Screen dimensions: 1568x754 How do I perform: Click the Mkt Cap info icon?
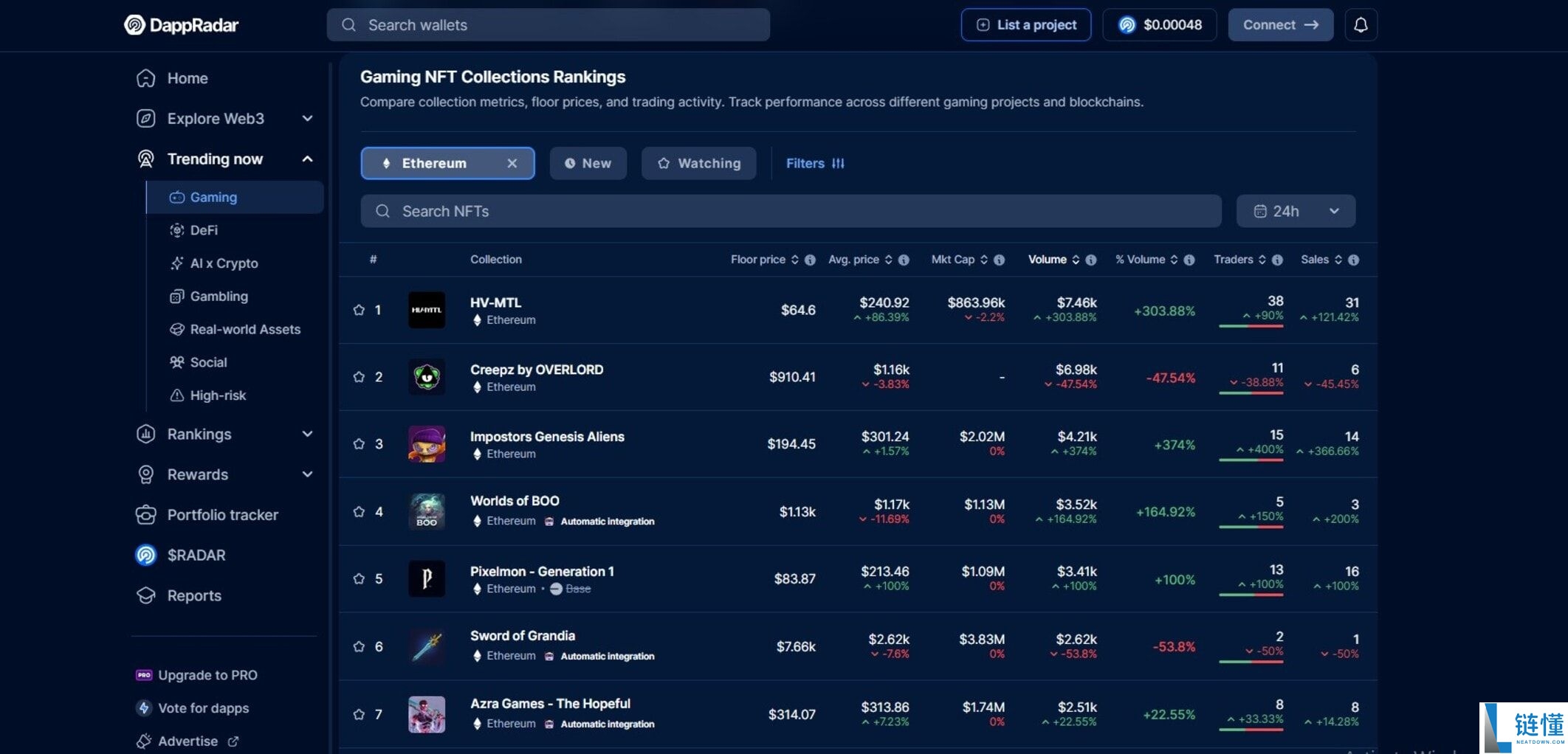999,260
